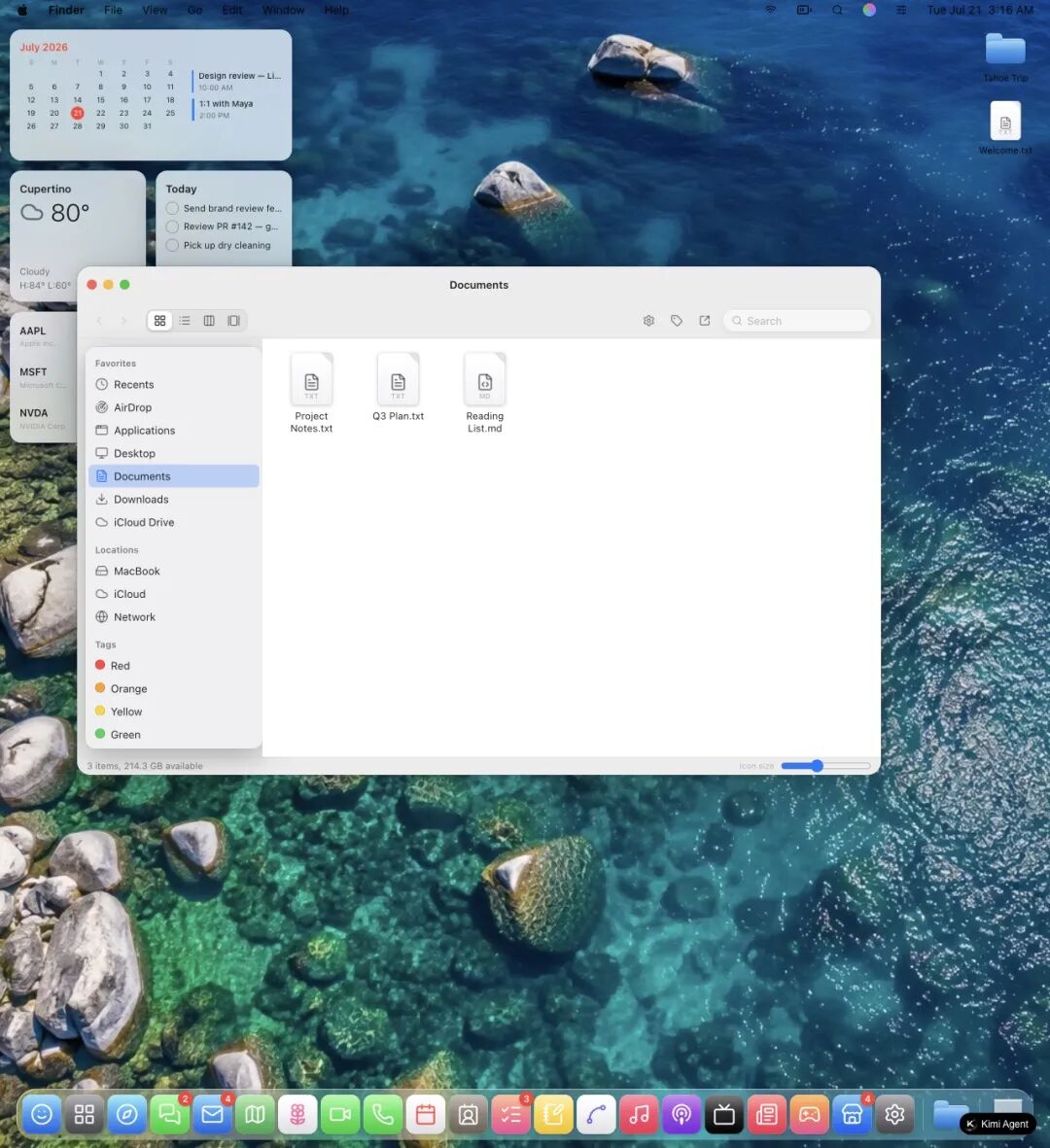This screenshot has height=1148, width=1050.
Task: Open the Edit menu
Action: click(x=232, y=11)
